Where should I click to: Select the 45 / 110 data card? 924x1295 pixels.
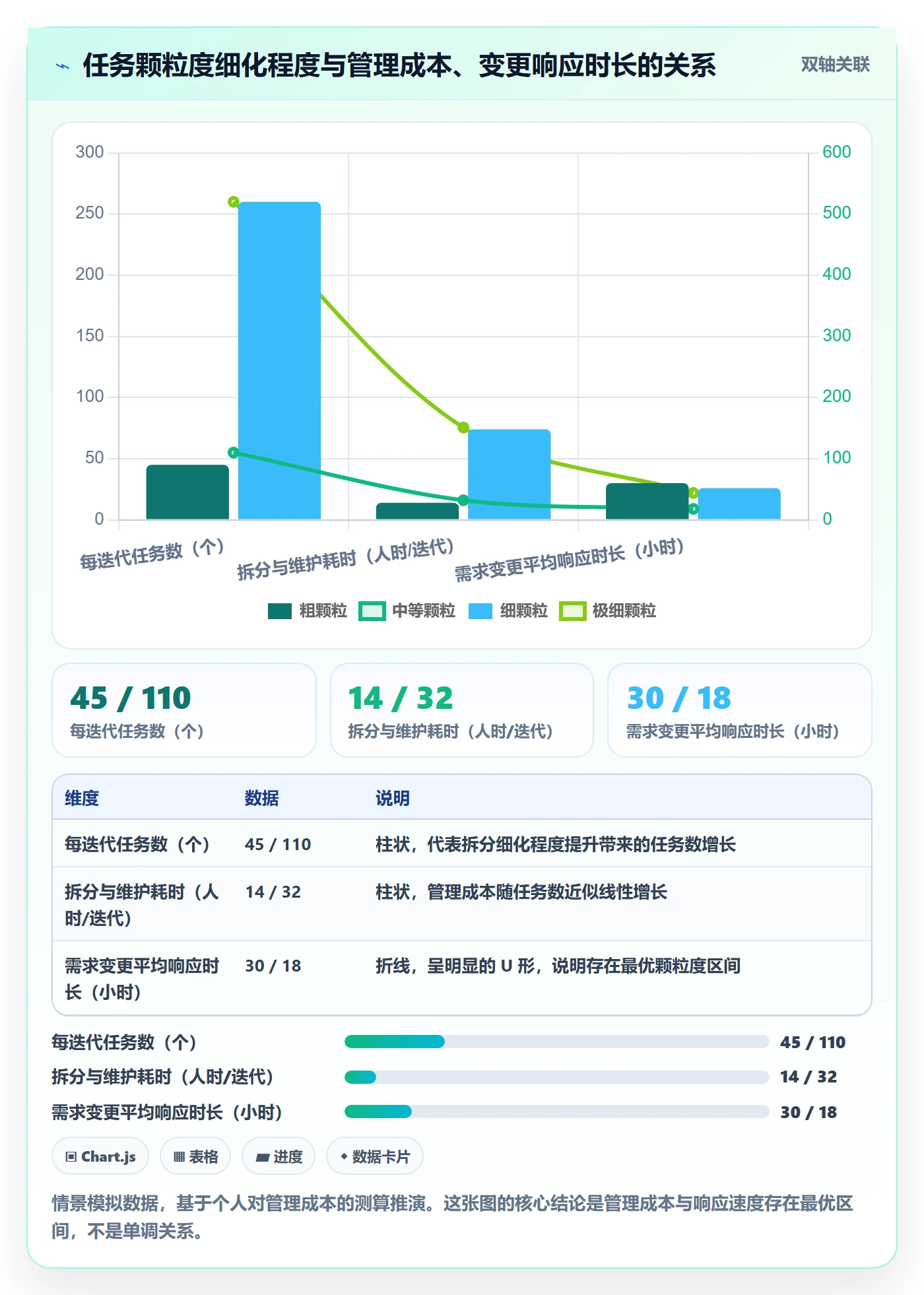[184, 710]
